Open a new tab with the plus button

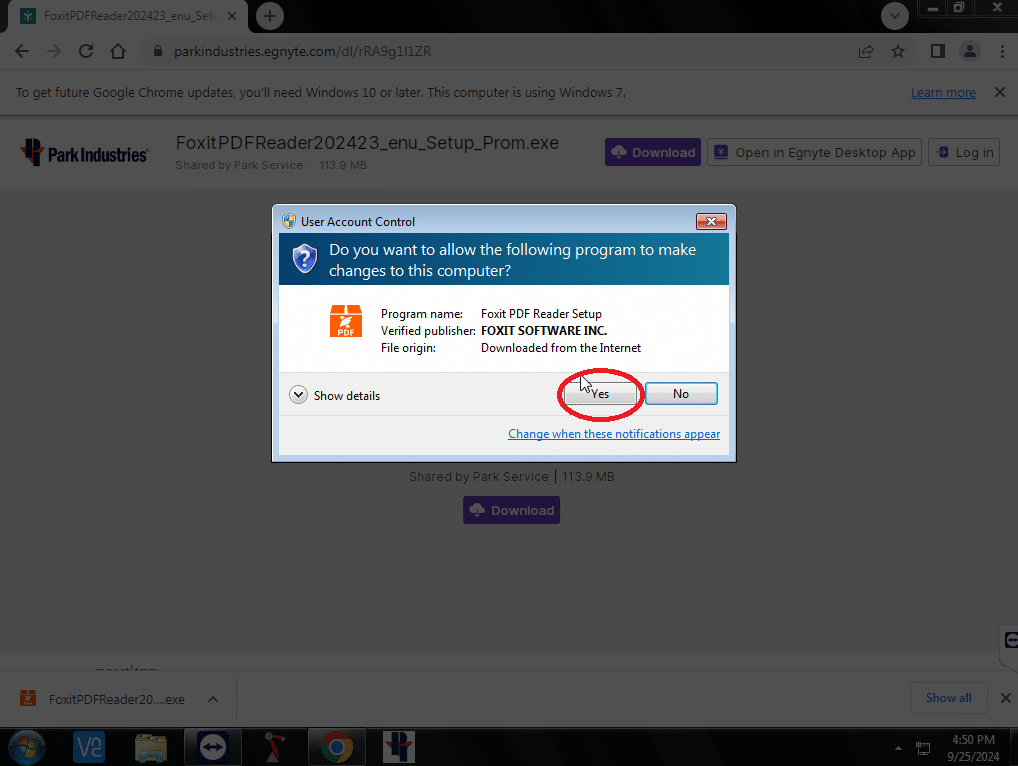[x=270, y=16]
